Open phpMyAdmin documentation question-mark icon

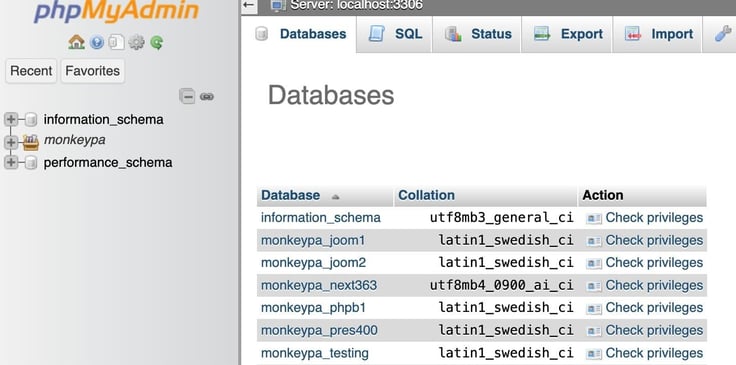(x=97, y=43)
